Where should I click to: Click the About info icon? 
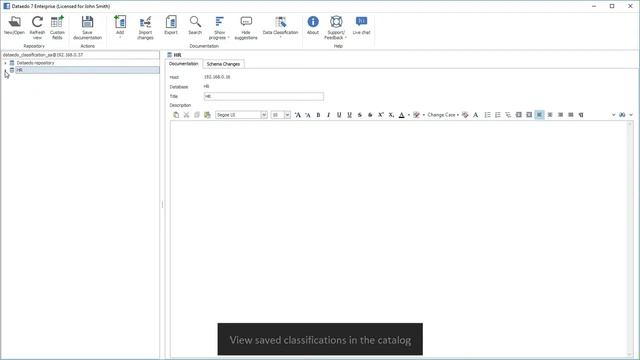pos(313,22)
